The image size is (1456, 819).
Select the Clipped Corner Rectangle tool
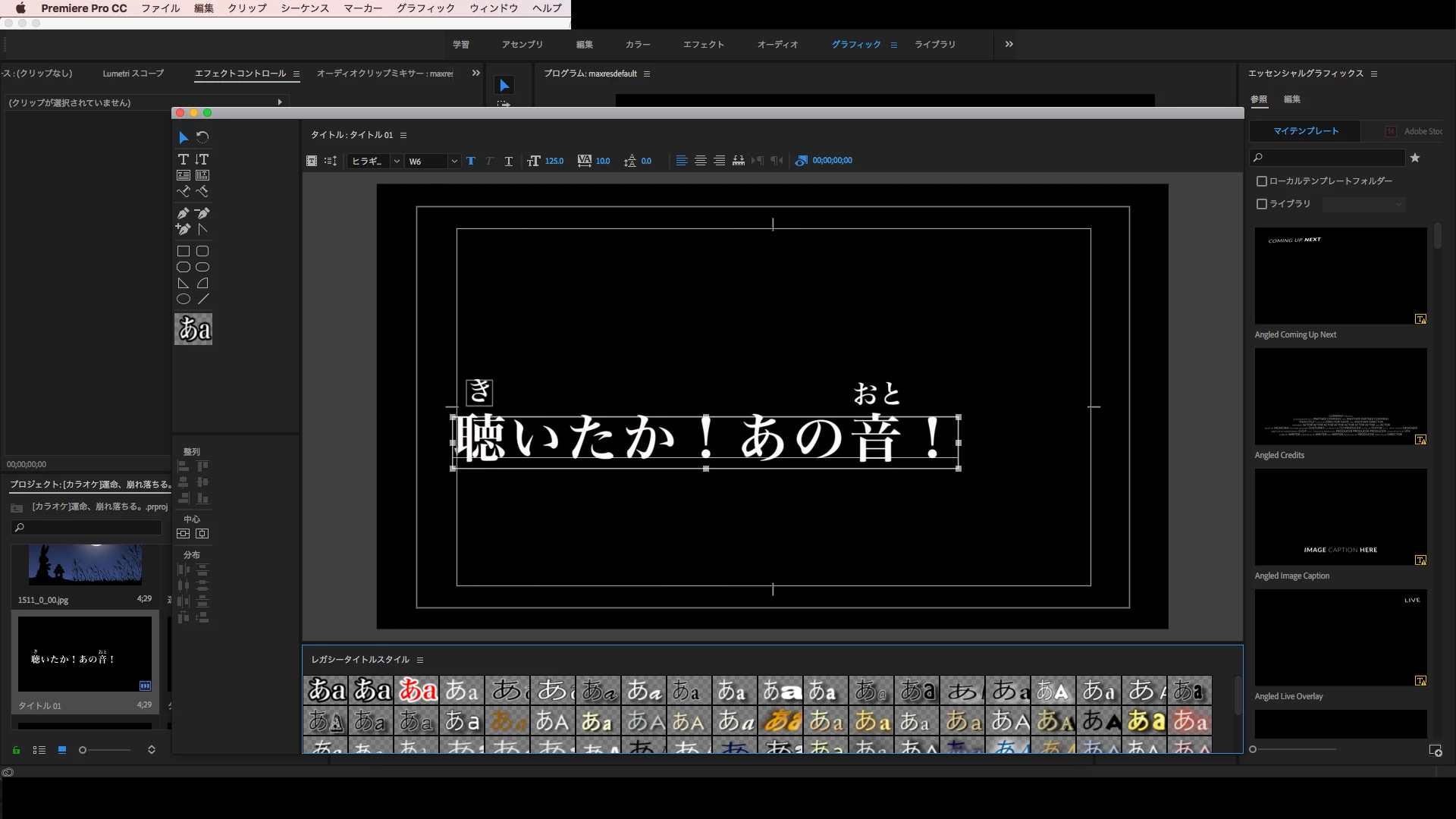183,267
